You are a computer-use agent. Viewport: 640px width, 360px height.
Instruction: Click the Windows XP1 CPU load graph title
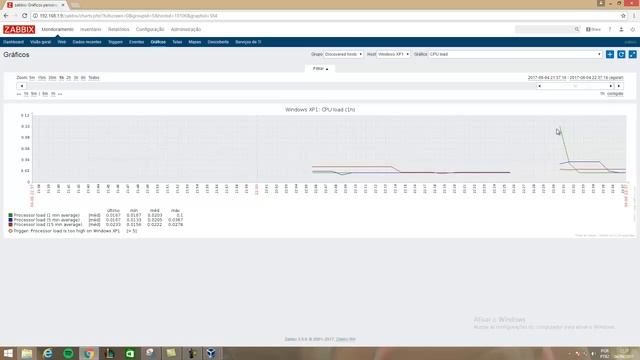click(320, 109)
